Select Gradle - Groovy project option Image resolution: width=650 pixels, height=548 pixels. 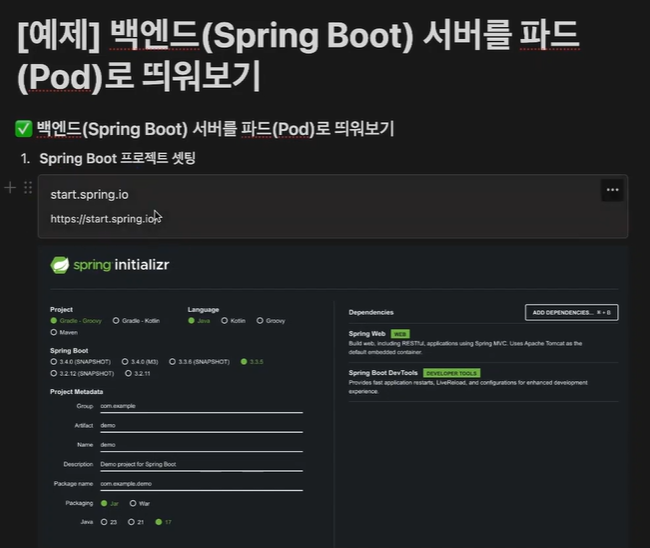(x=76, y=321)
